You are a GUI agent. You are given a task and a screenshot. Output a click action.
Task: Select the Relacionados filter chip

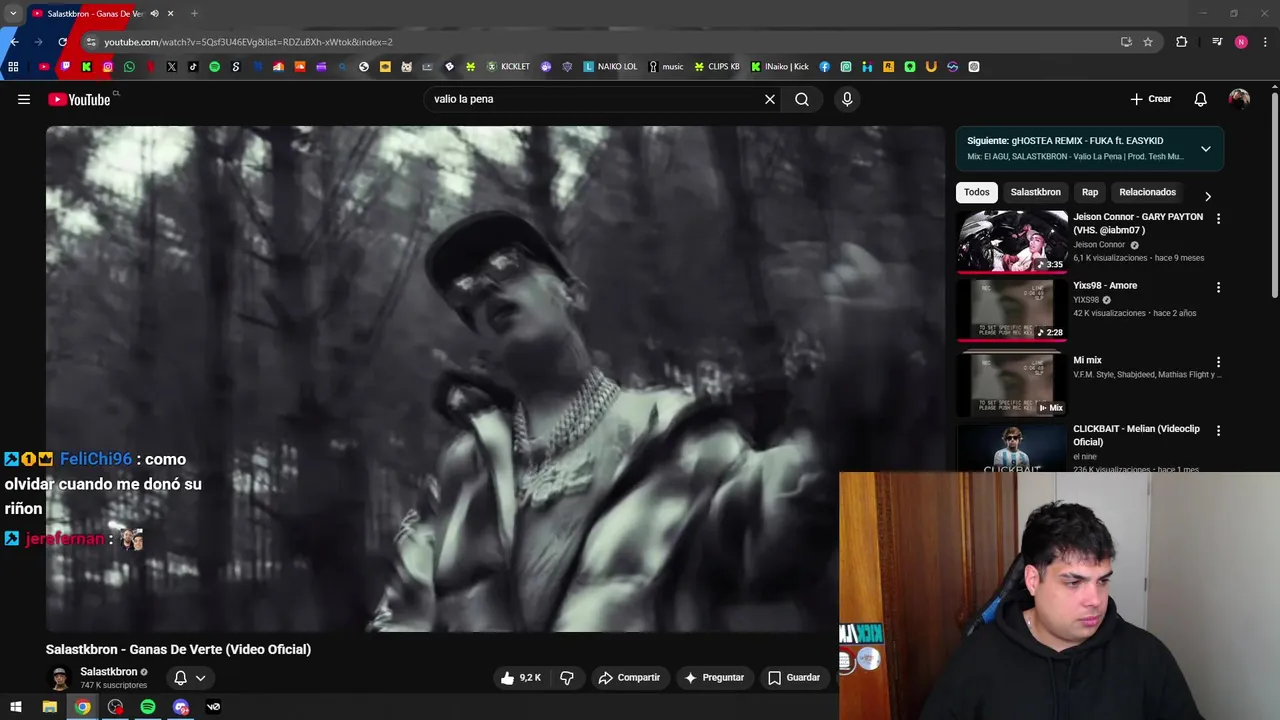pos(1147,192)
